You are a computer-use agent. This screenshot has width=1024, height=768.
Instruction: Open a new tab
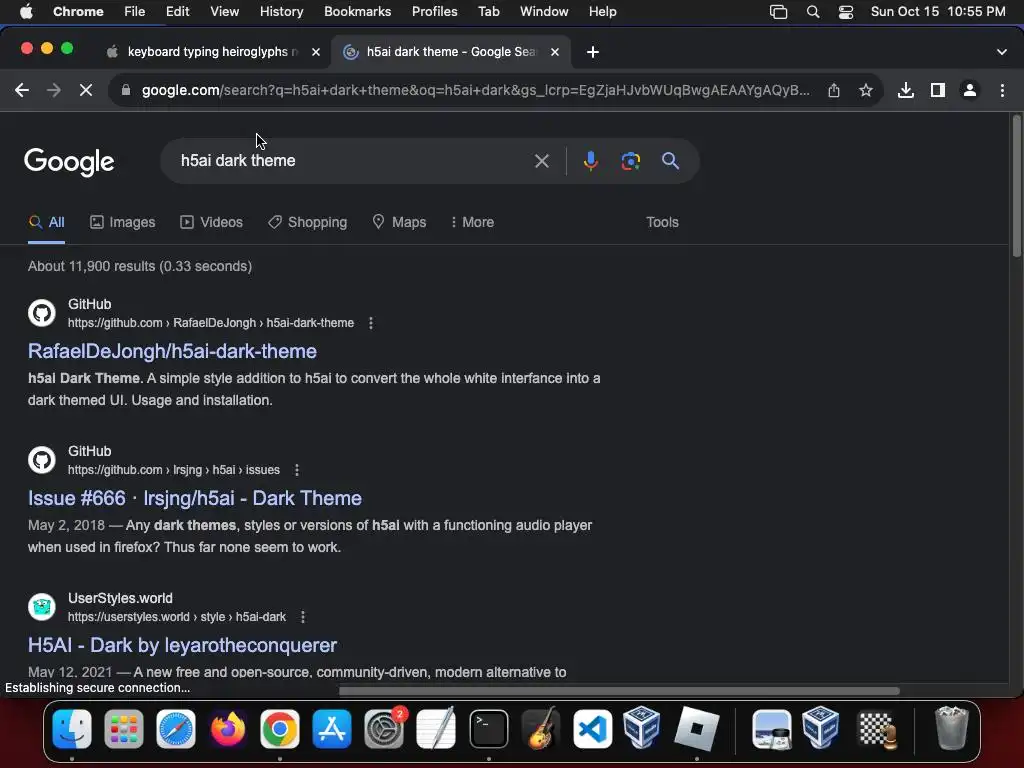[592, 52]
